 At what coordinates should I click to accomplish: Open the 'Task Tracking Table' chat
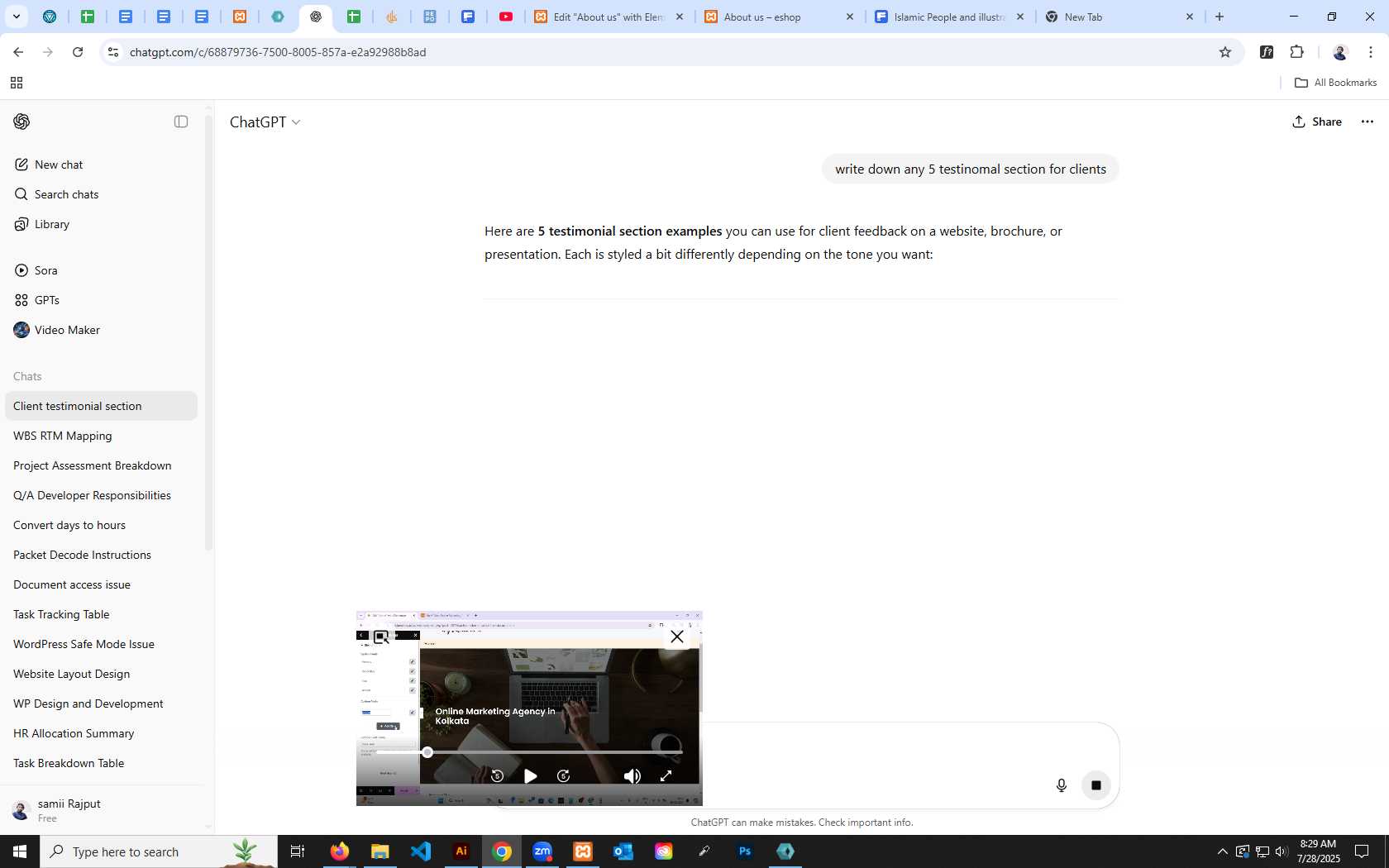pyautogui.click(x=101, y=614)
